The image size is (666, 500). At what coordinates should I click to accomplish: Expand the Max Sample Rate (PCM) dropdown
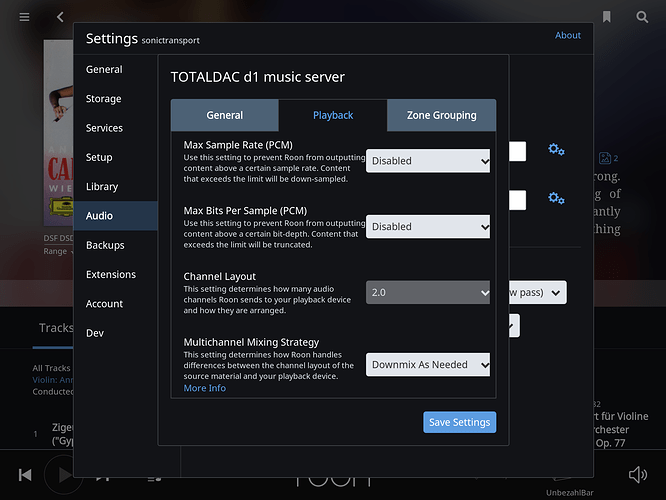point(428,161)
